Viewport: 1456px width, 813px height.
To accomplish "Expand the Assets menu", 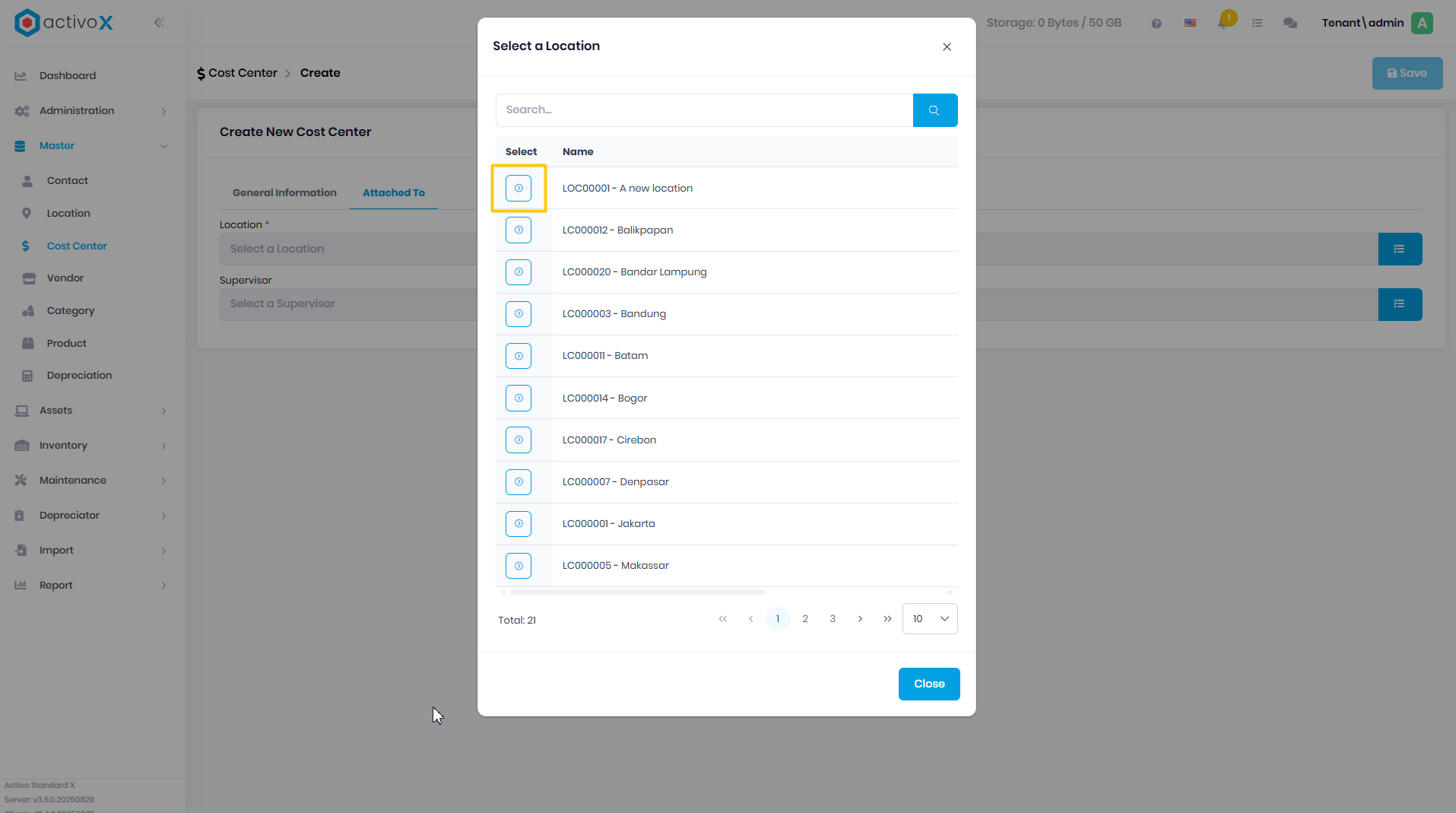I will [x=91, y=411].
